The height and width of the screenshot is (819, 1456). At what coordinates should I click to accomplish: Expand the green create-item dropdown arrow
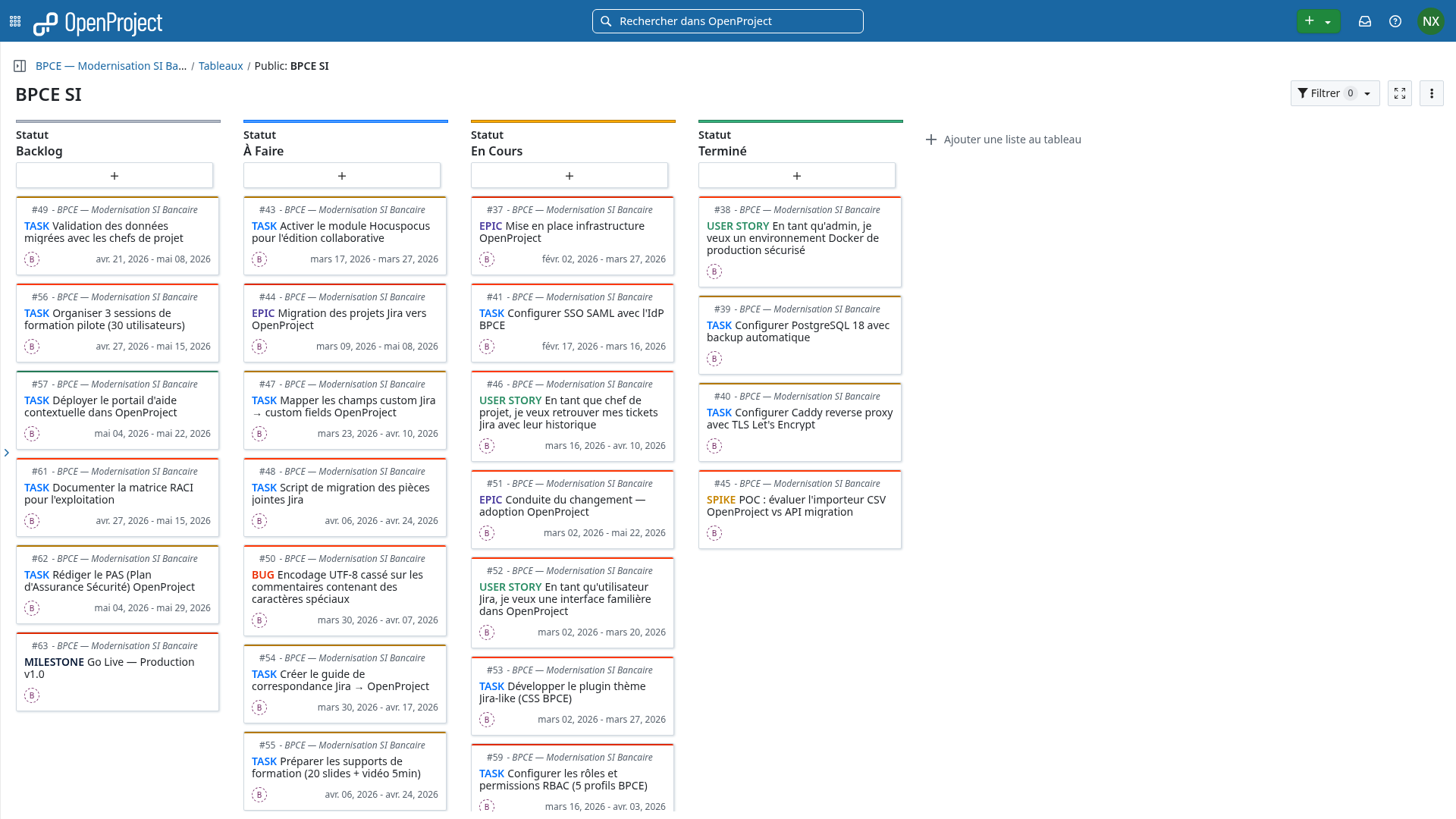pos(1327,20)
